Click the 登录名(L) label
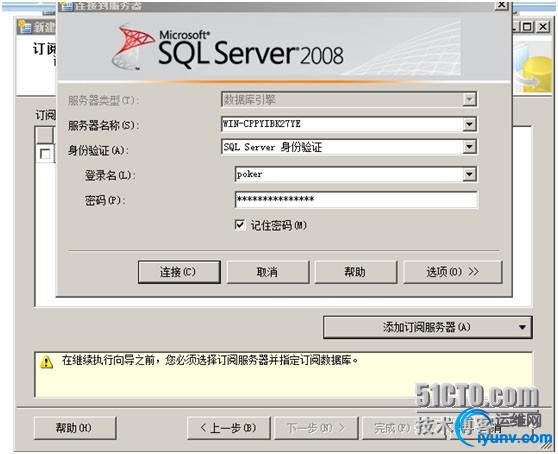The image size is (558, 454). click(110, 175)
